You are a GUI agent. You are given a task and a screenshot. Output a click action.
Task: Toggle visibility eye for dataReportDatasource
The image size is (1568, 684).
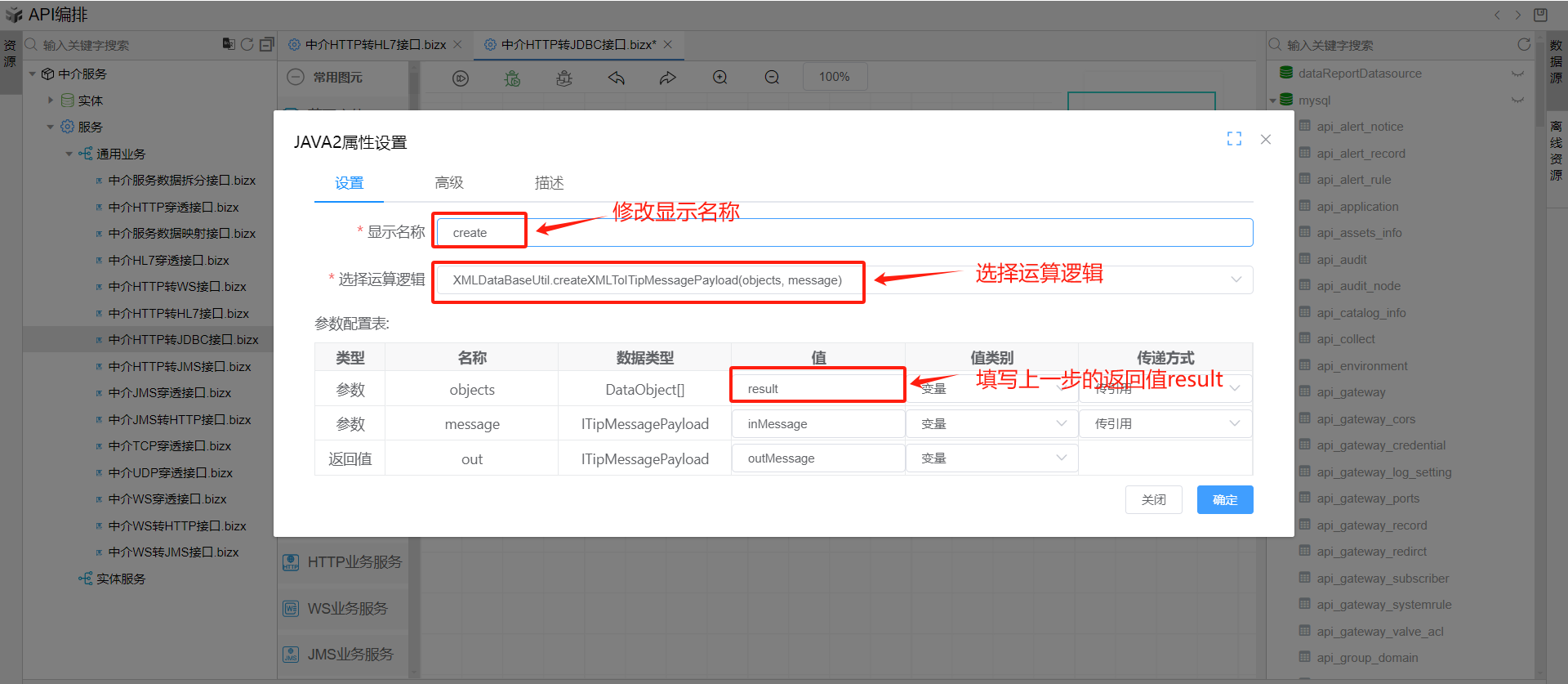(x=1517, y=74)
